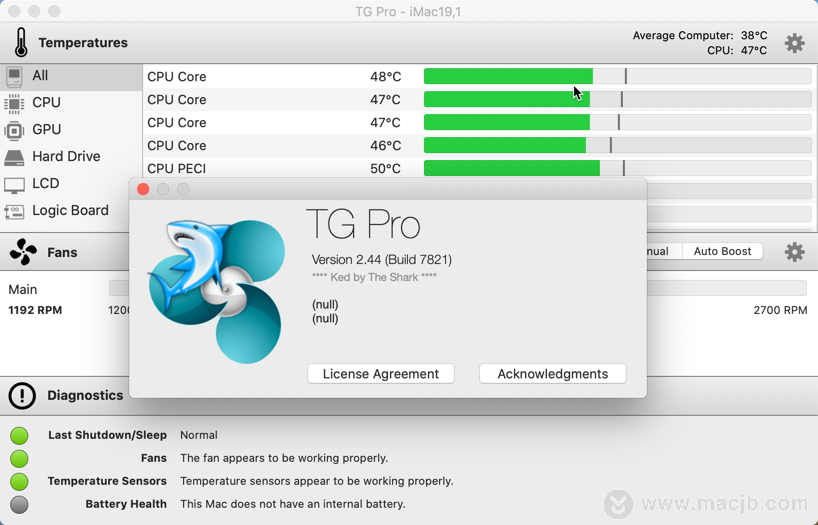This screenshot has width=818, height=525.
Task: Click the 48°C CPU Core temperature bar
Action: coord(617,76)
